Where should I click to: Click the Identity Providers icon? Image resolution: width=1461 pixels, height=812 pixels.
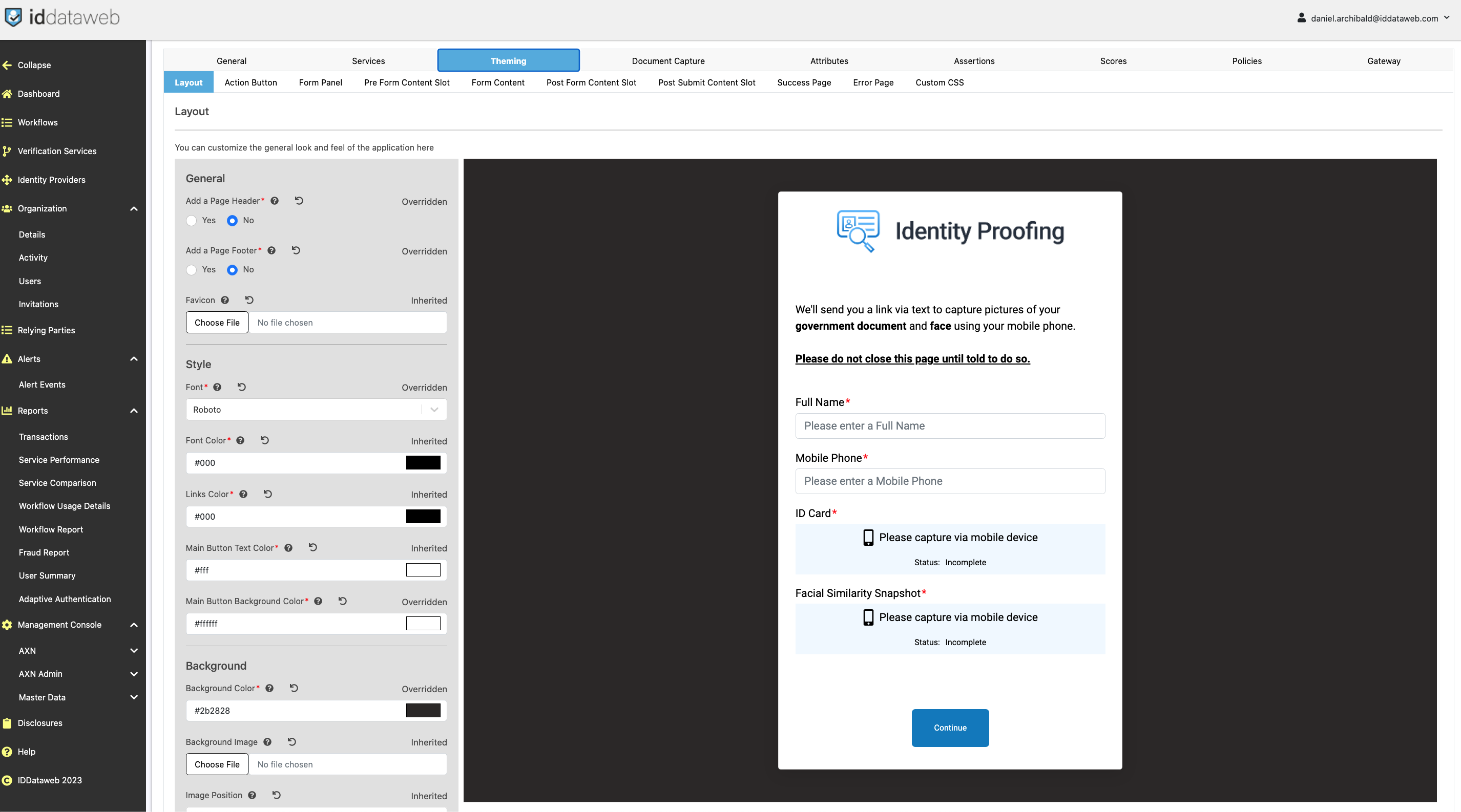pyautogui.click(x=7, y=180)
